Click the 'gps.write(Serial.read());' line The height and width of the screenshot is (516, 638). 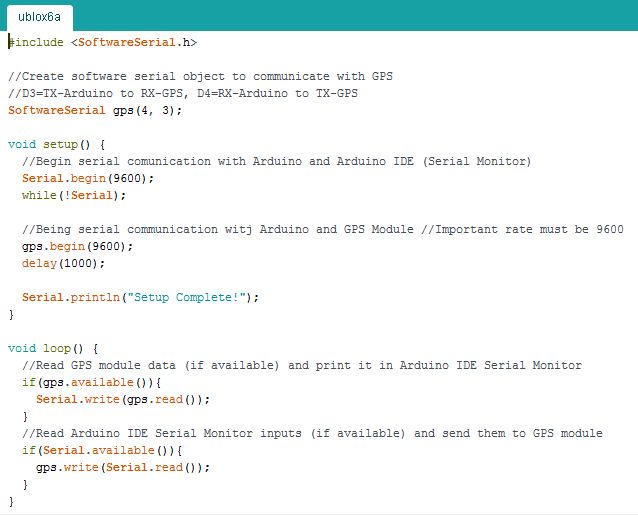point(123,468)
